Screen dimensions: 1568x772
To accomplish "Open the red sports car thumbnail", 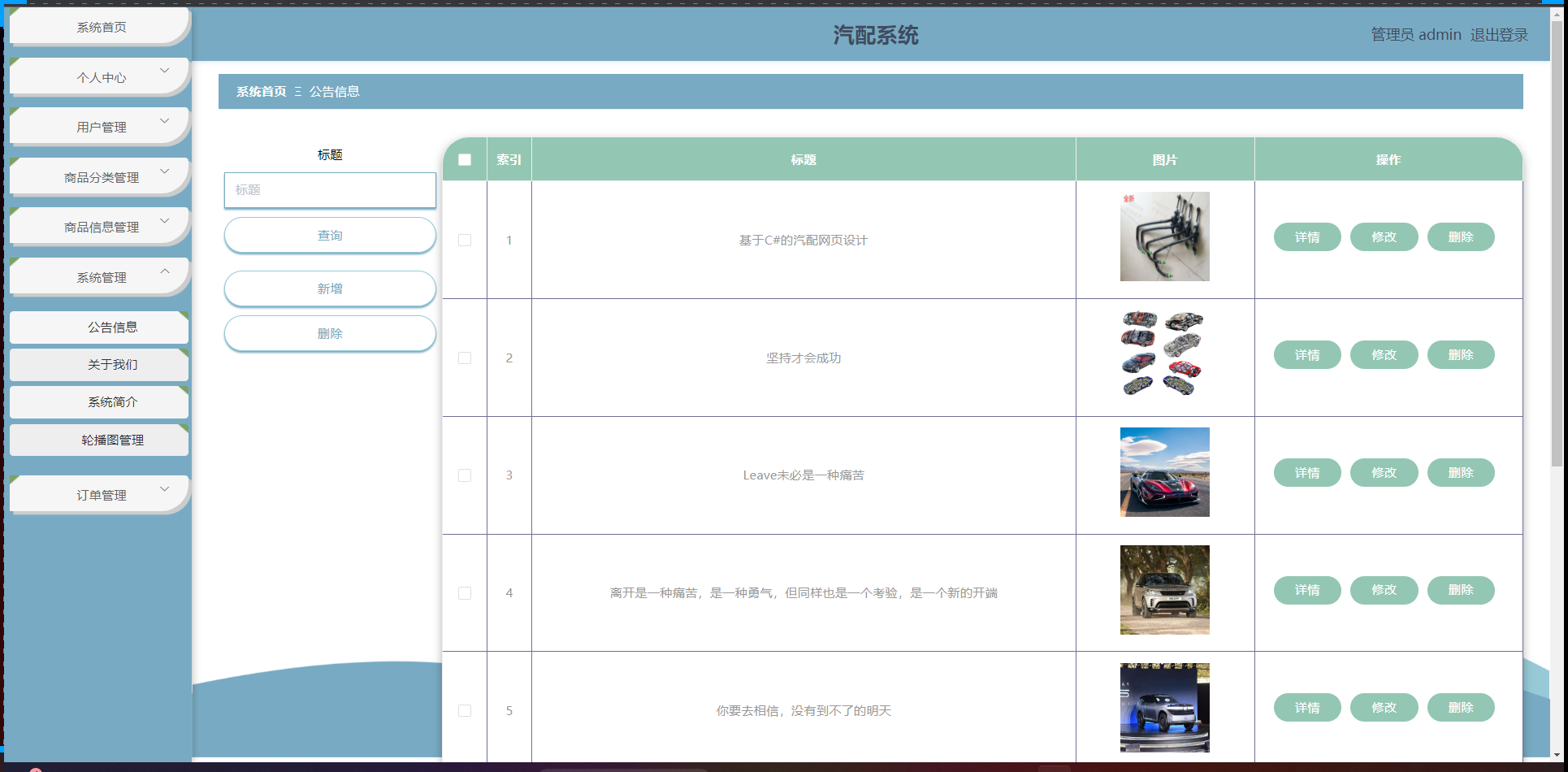I will pyautogui.click(x=1164, y=472).
